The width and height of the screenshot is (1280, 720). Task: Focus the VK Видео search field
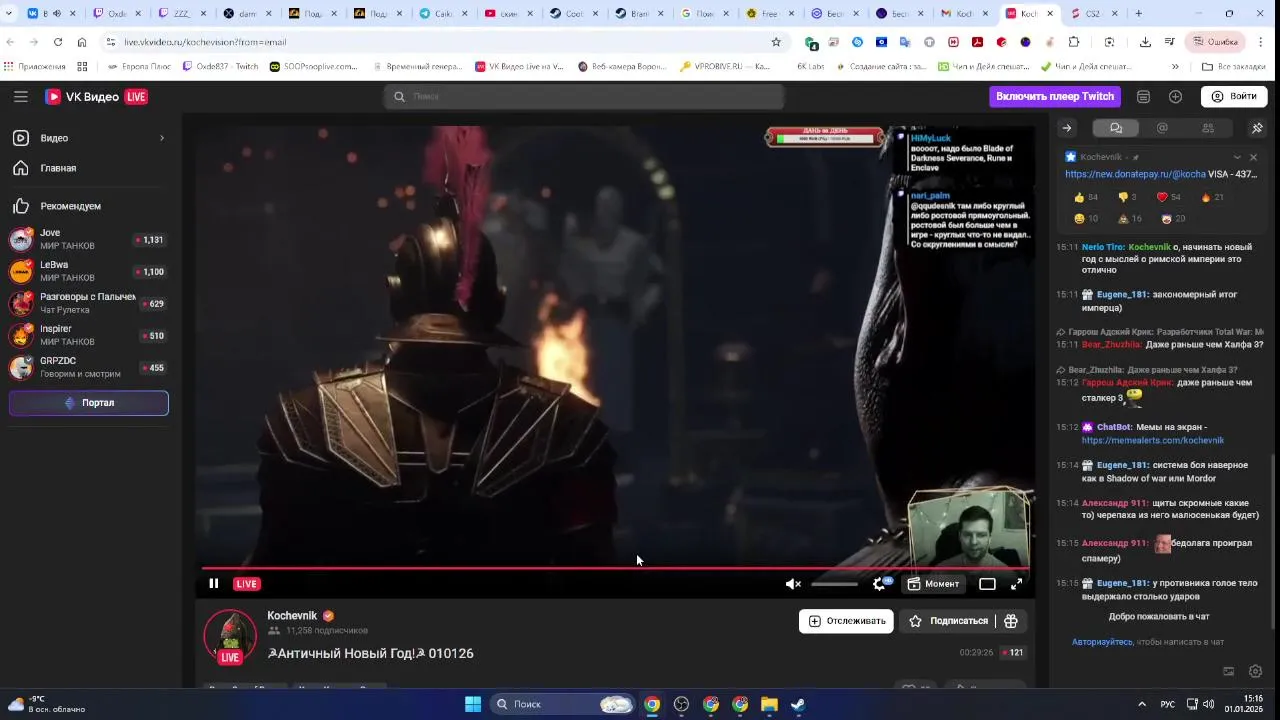pyautogui.click(x=584, y=96)
